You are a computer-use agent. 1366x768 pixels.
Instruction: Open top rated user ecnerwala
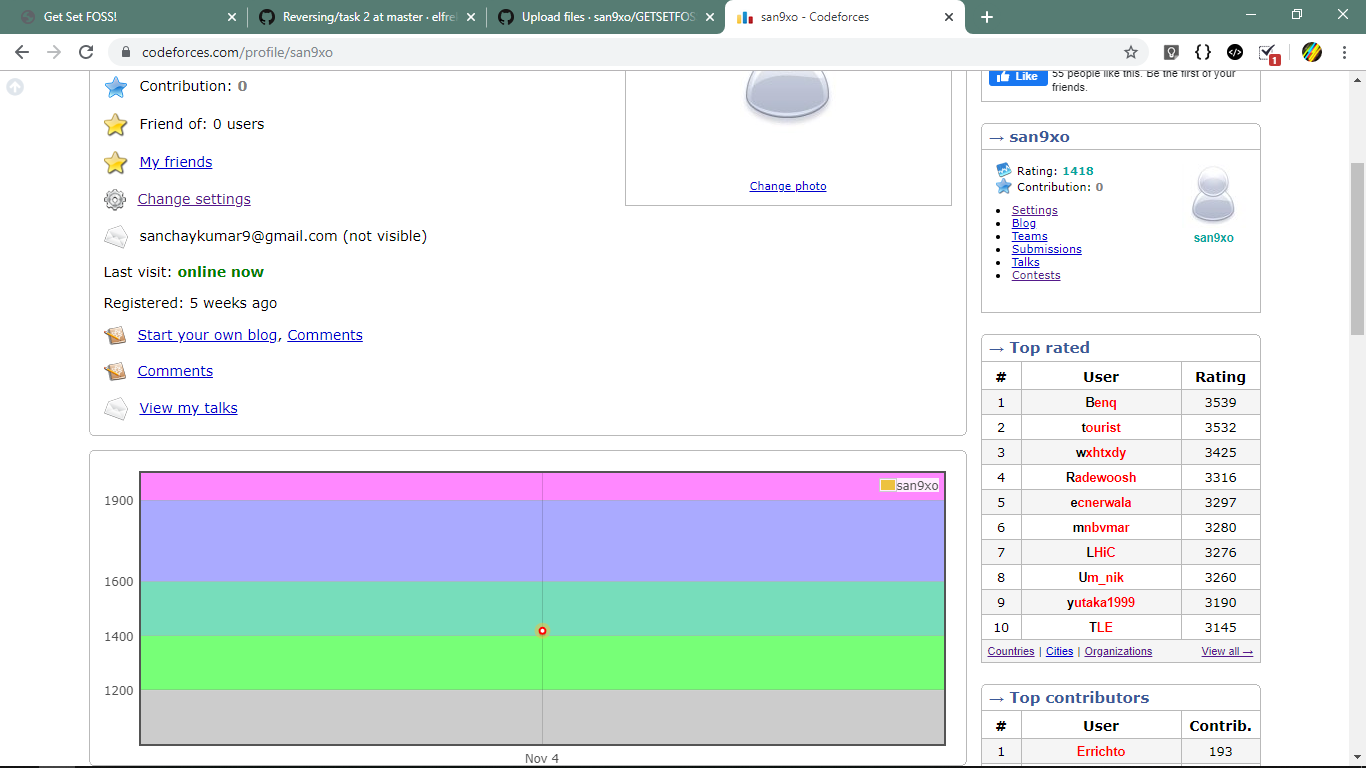[x=1101, y=502]
